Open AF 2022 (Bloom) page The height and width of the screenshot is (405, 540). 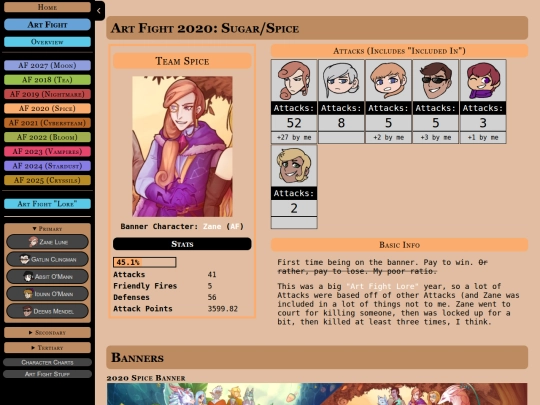(48, 137)
